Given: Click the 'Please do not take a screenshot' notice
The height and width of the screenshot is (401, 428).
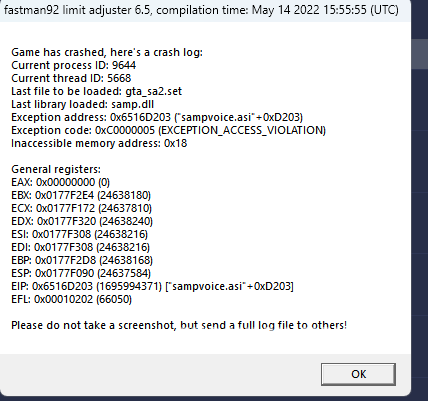Looking at the screenshot, I should click(179, 325).
